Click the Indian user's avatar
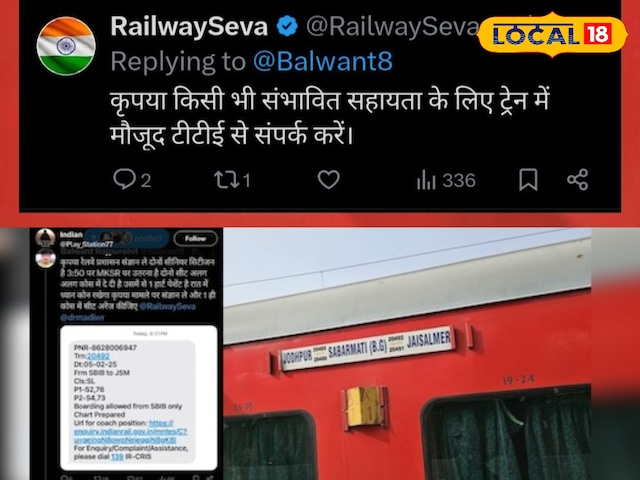 45,237
